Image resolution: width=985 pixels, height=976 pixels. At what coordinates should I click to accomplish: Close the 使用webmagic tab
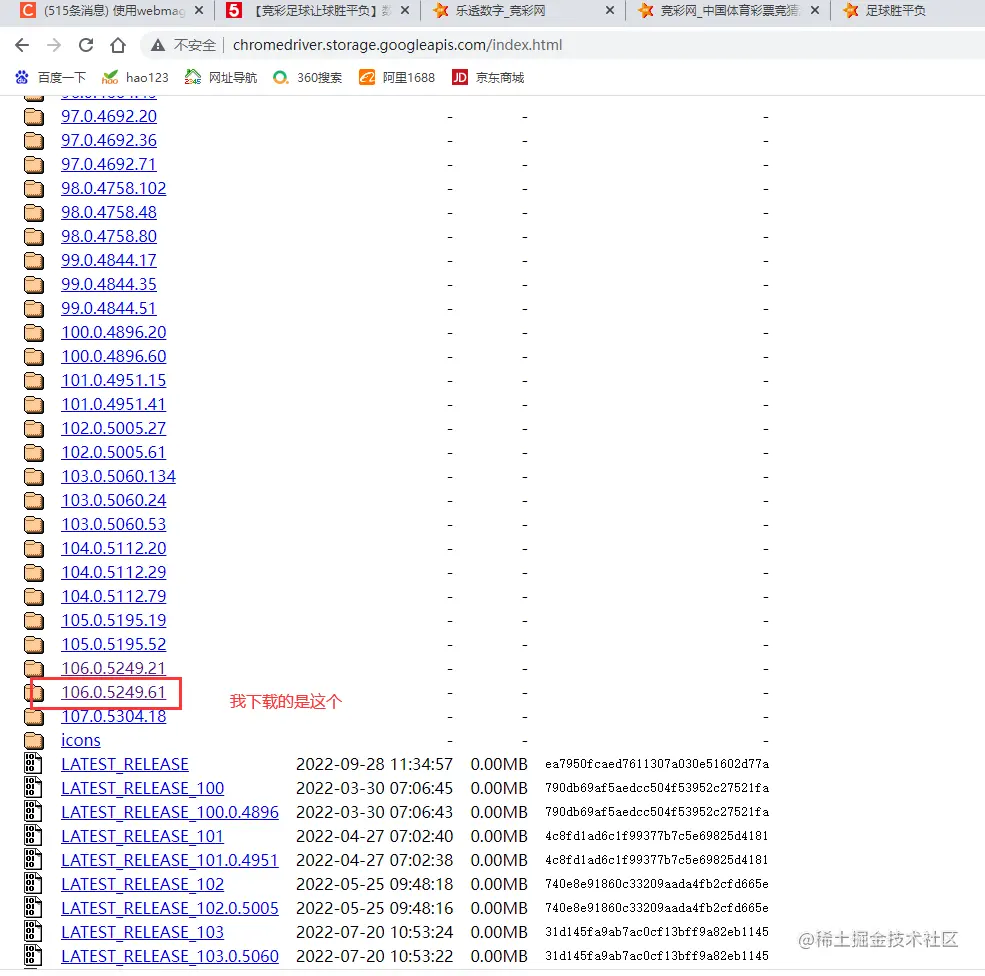pyautogui.click(x=199, y=11)
